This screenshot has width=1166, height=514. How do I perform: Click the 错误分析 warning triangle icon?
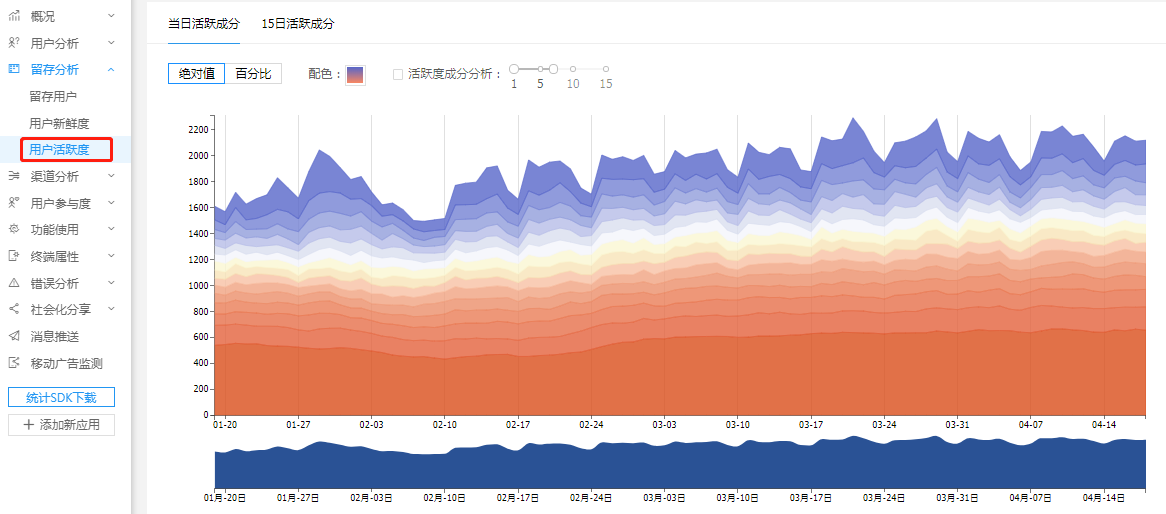14,283
